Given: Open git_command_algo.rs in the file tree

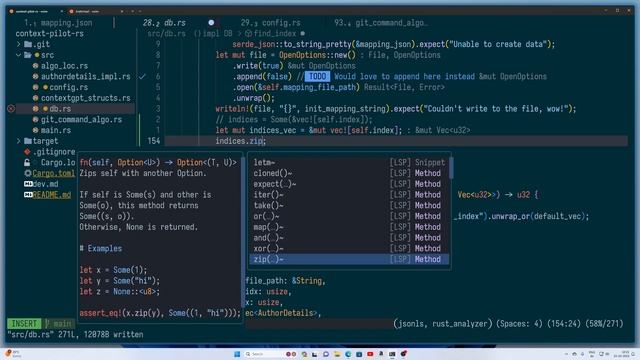Looking at the screenshot, I should click(81, 120).
